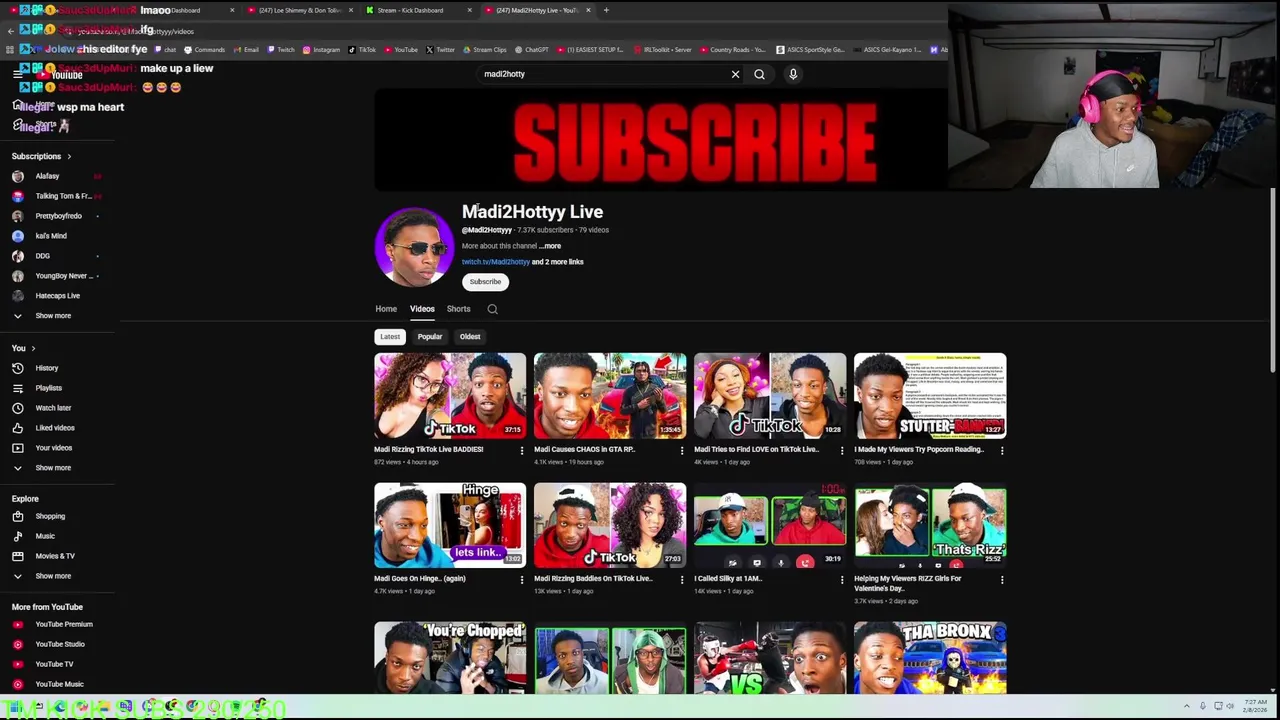1280x720 pixels.
Task: Focus the search field containing madi2hotty
Action: click(600, 74)
